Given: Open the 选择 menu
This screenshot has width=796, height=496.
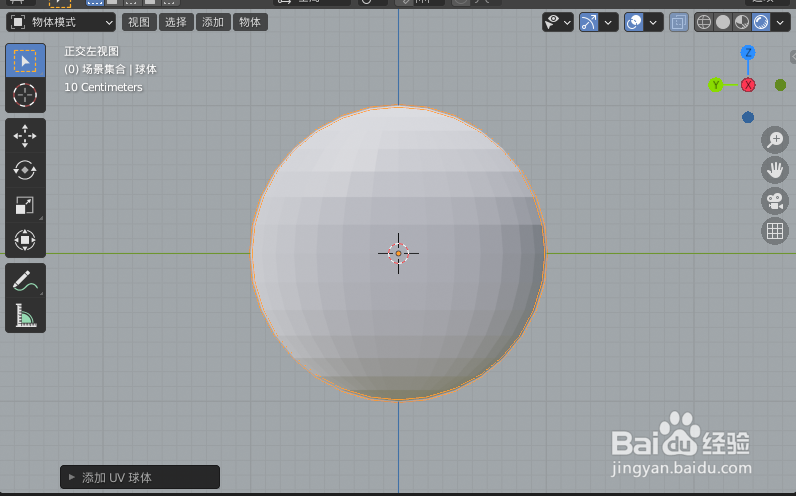Looking at the screenshot, I should click(x=176, y=22).
